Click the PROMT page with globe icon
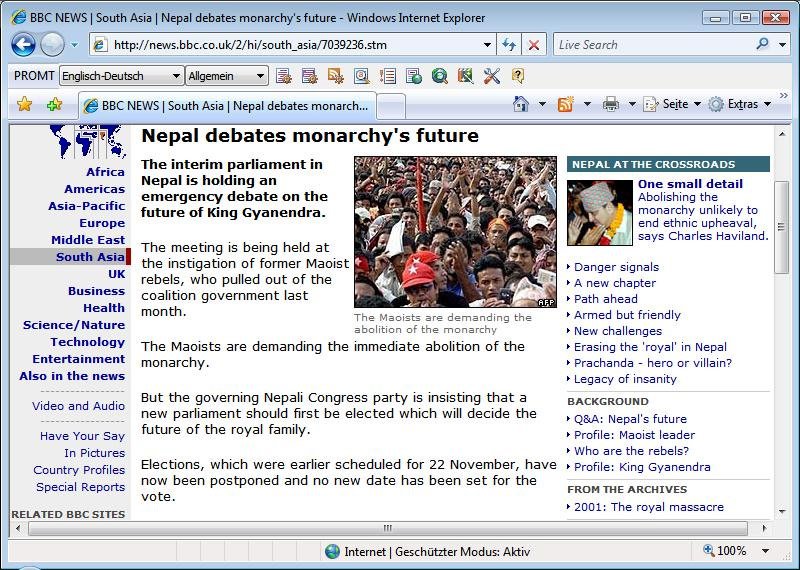Viewport: 800px width, 570px height. tap(414, 76)
